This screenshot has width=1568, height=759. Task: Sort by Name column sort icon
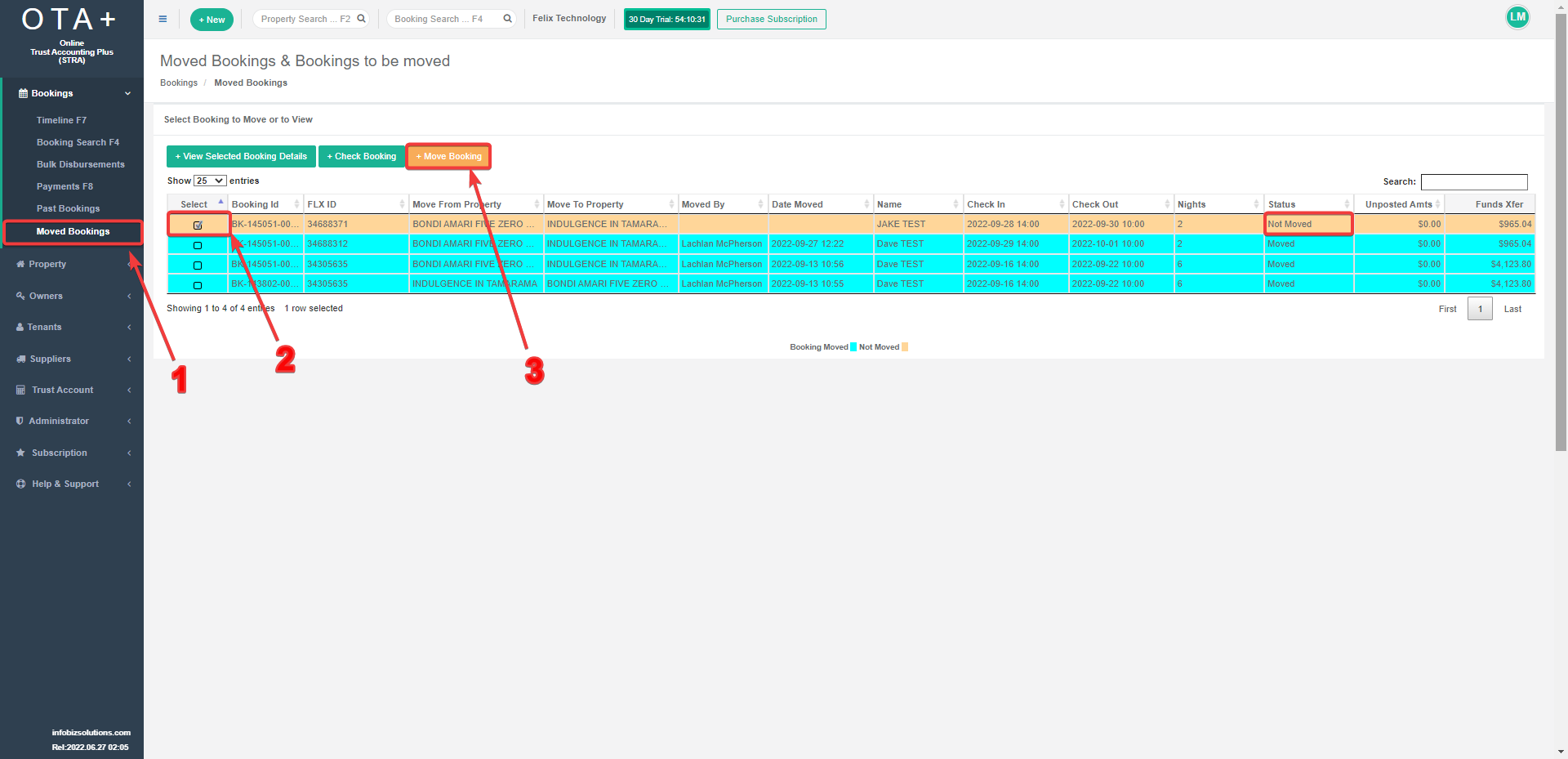pos(955,204)
